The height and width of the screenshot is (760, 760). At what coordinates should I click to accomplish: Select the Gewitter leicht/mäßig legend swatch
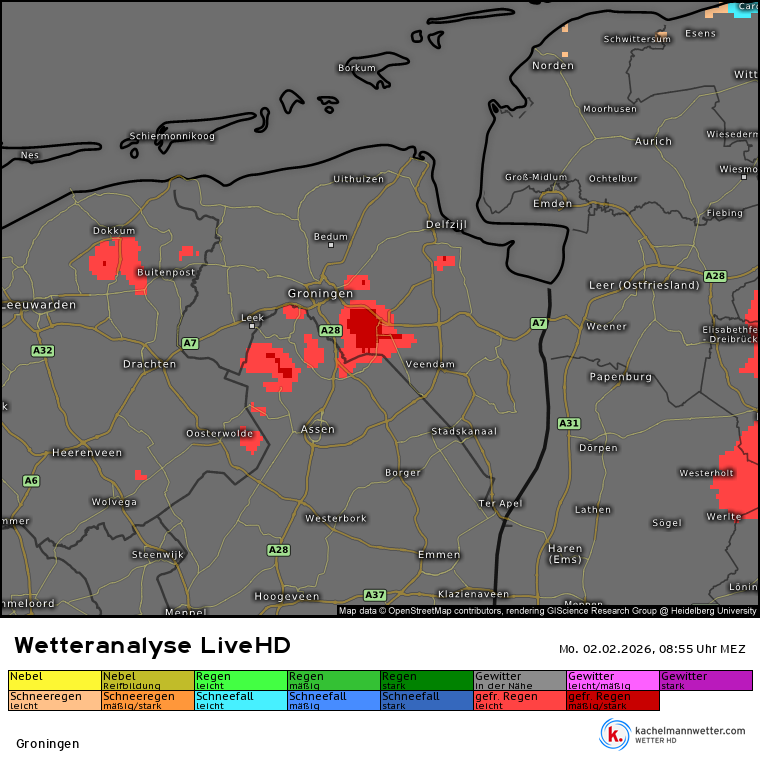[613, 681]
